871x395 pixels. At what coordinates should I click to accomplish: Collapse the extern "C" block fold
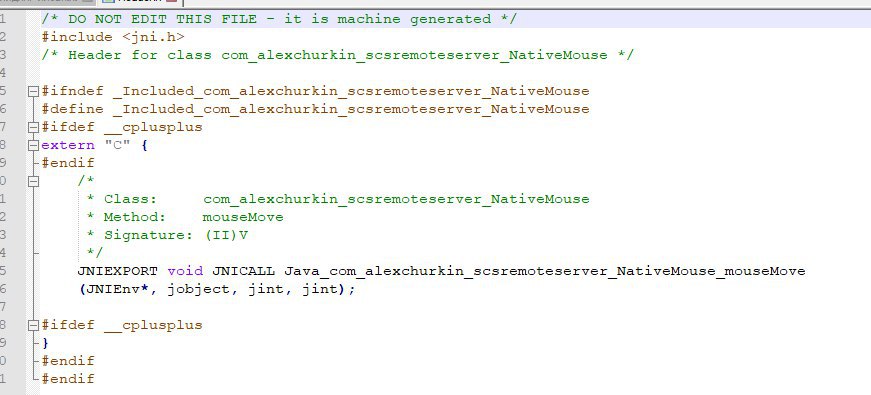34,146
